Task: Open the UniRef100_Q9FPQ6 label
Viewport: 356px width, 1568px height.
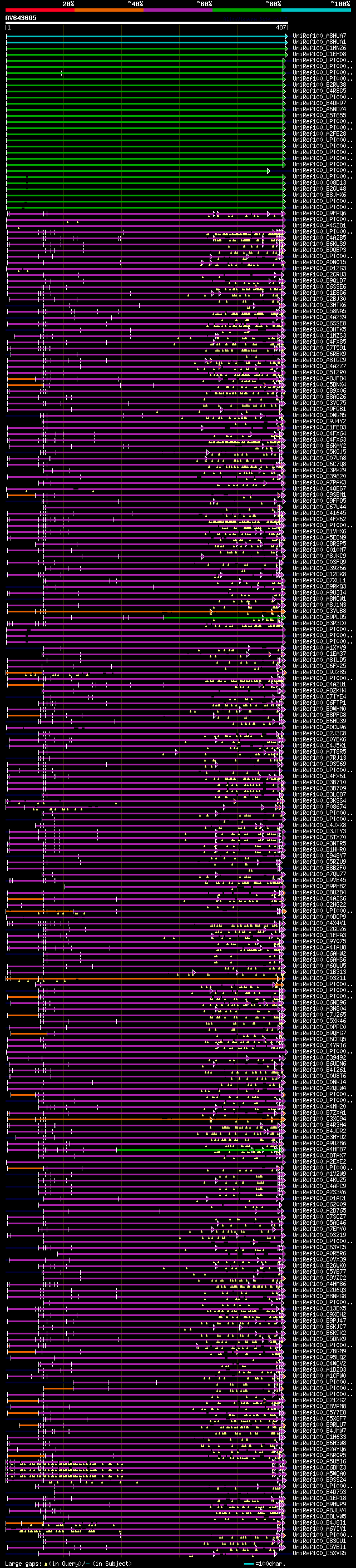Action: click(319, 214)
